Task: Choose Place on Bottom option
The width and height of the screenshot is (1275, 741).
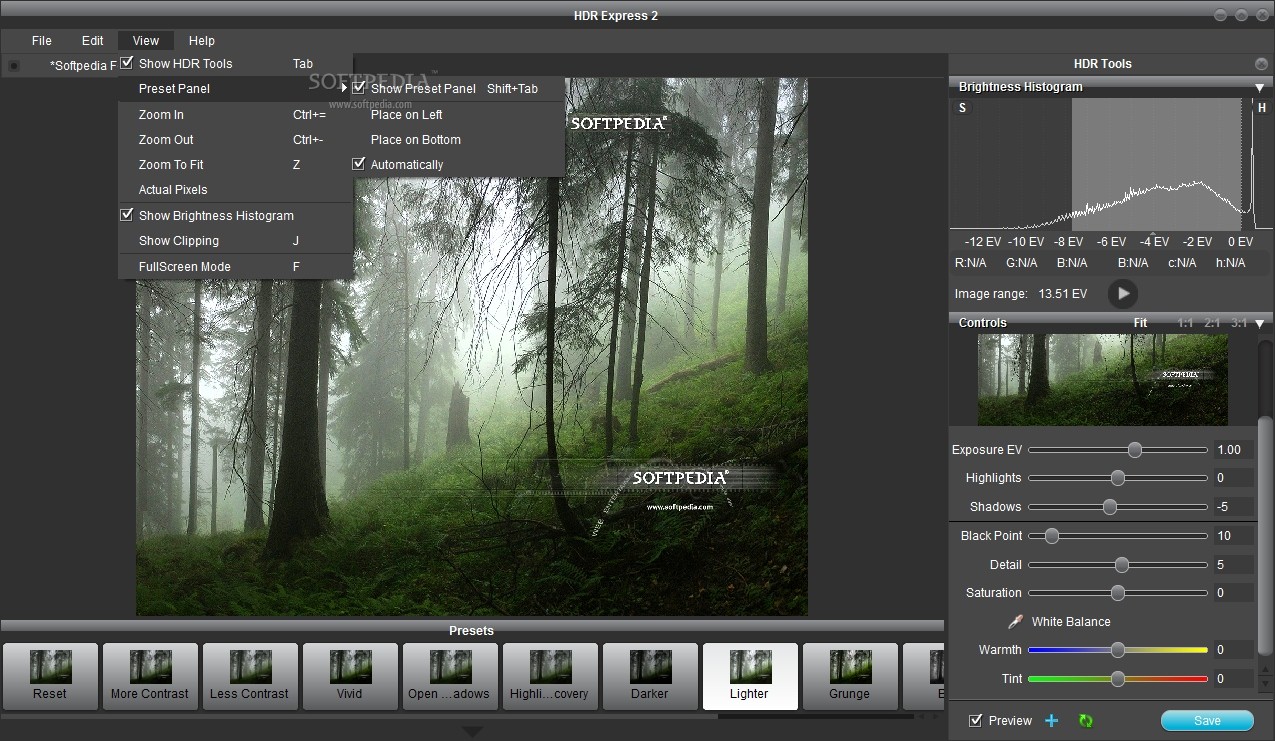Action: coord(458,140)
